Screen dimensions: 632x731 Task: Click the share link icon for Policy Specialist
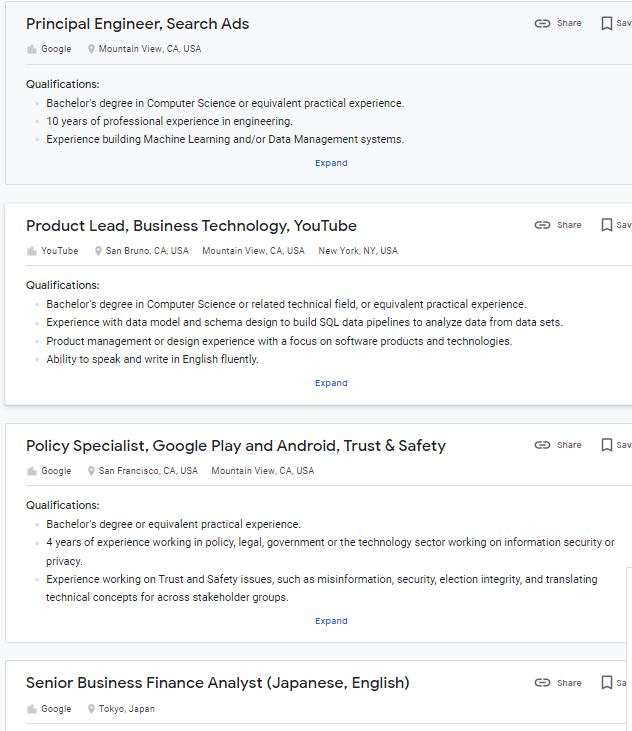coord(543,445)
